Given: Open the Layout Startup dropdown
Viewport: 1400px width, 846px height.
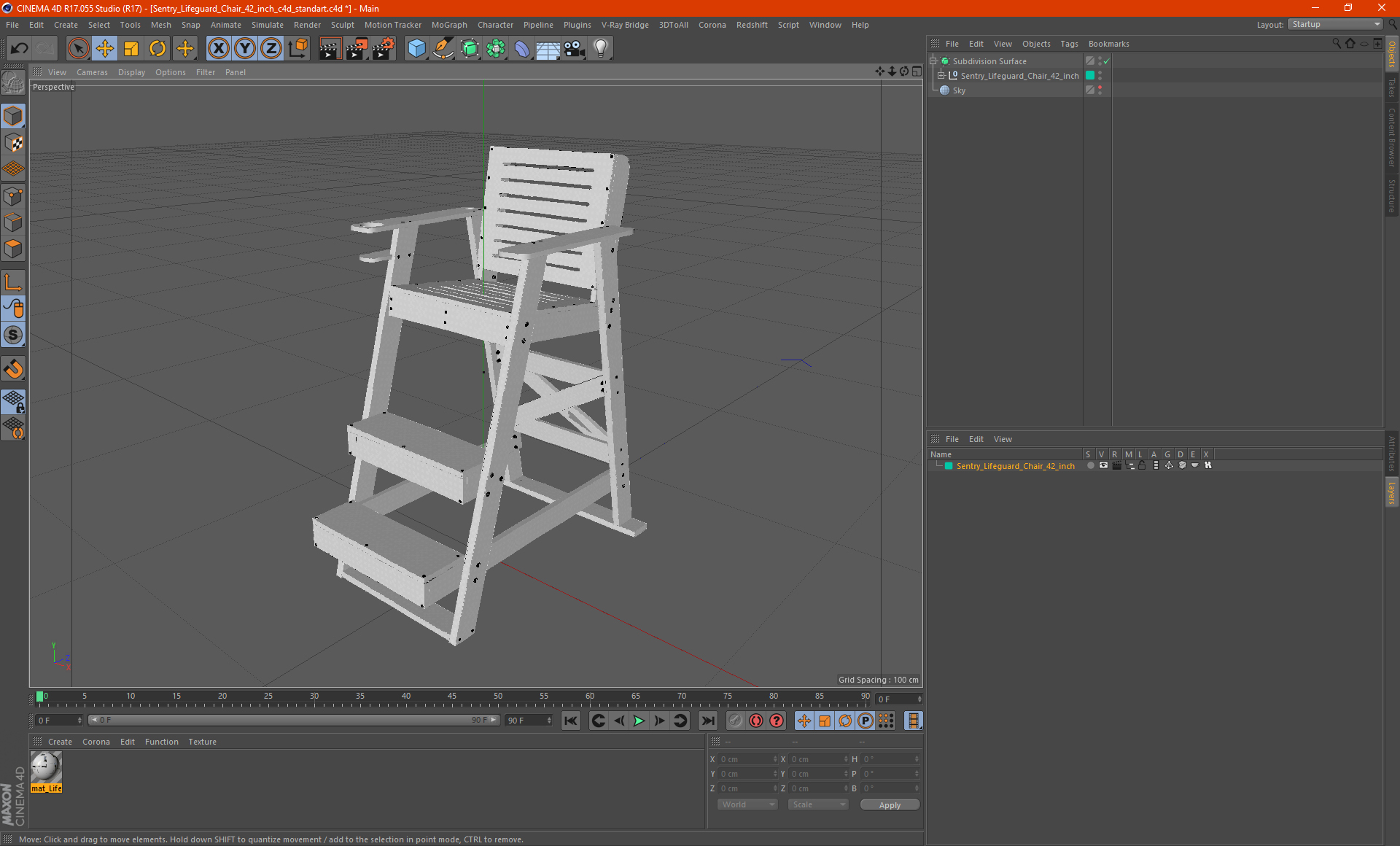Looking at the screenshot, I should (x=1335, y=24).
